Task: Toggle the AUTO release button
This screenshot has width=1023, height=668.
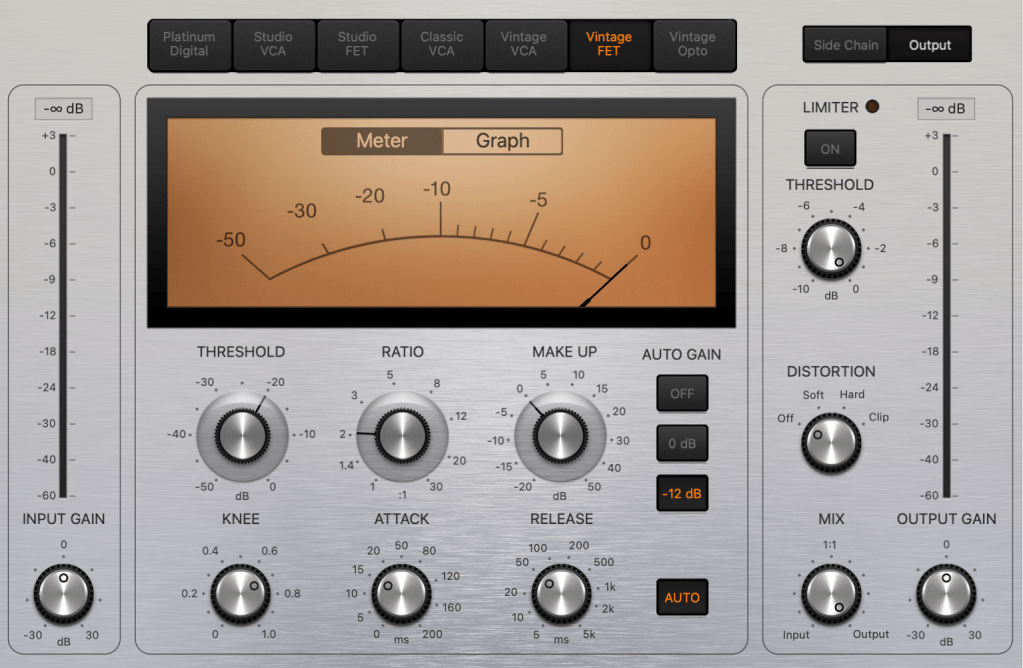Action: pyautogui.click(x=682, y=598)
